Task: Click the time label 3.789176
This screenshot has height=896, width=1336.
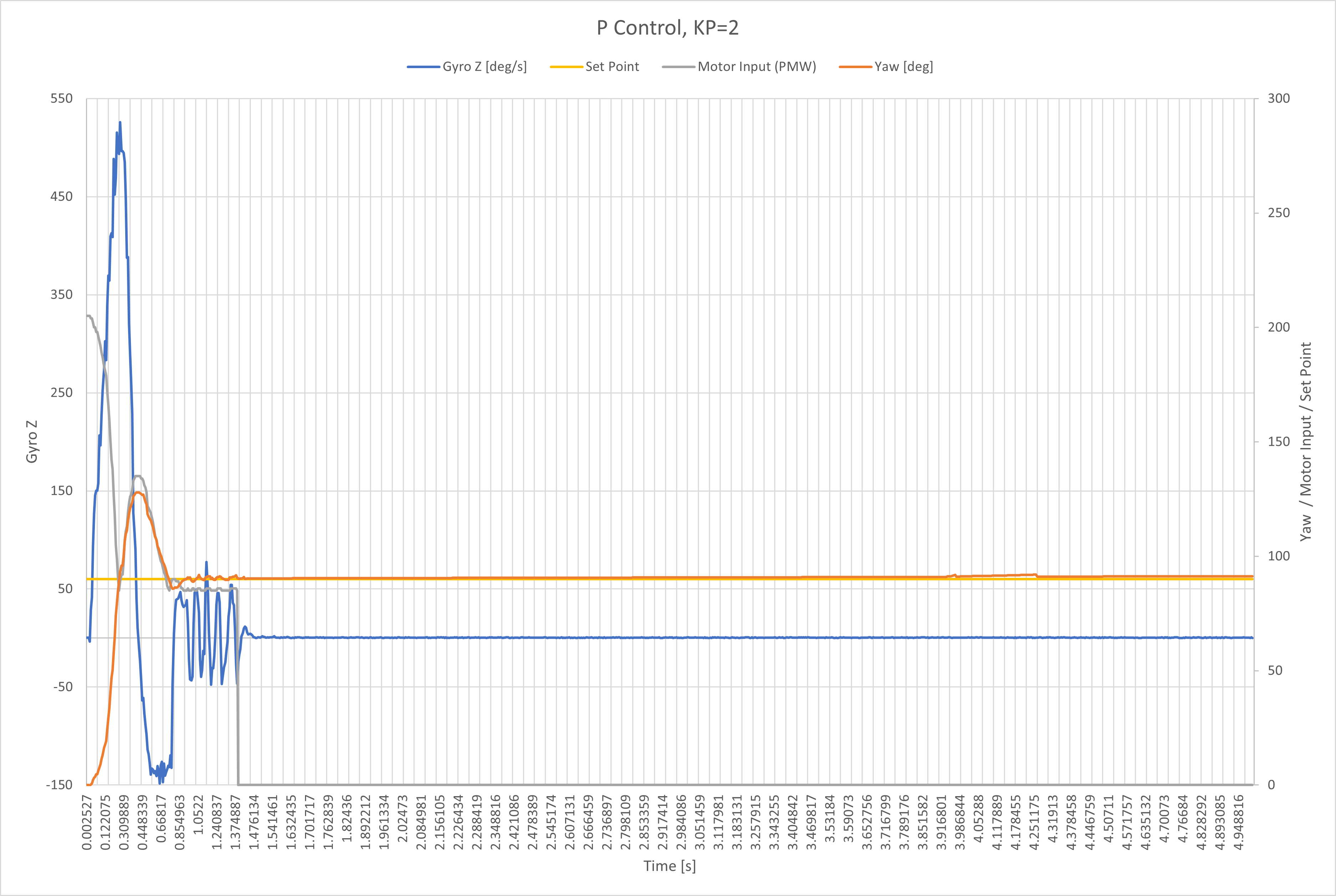Action: pyautogui.click(x=904, y=822)
